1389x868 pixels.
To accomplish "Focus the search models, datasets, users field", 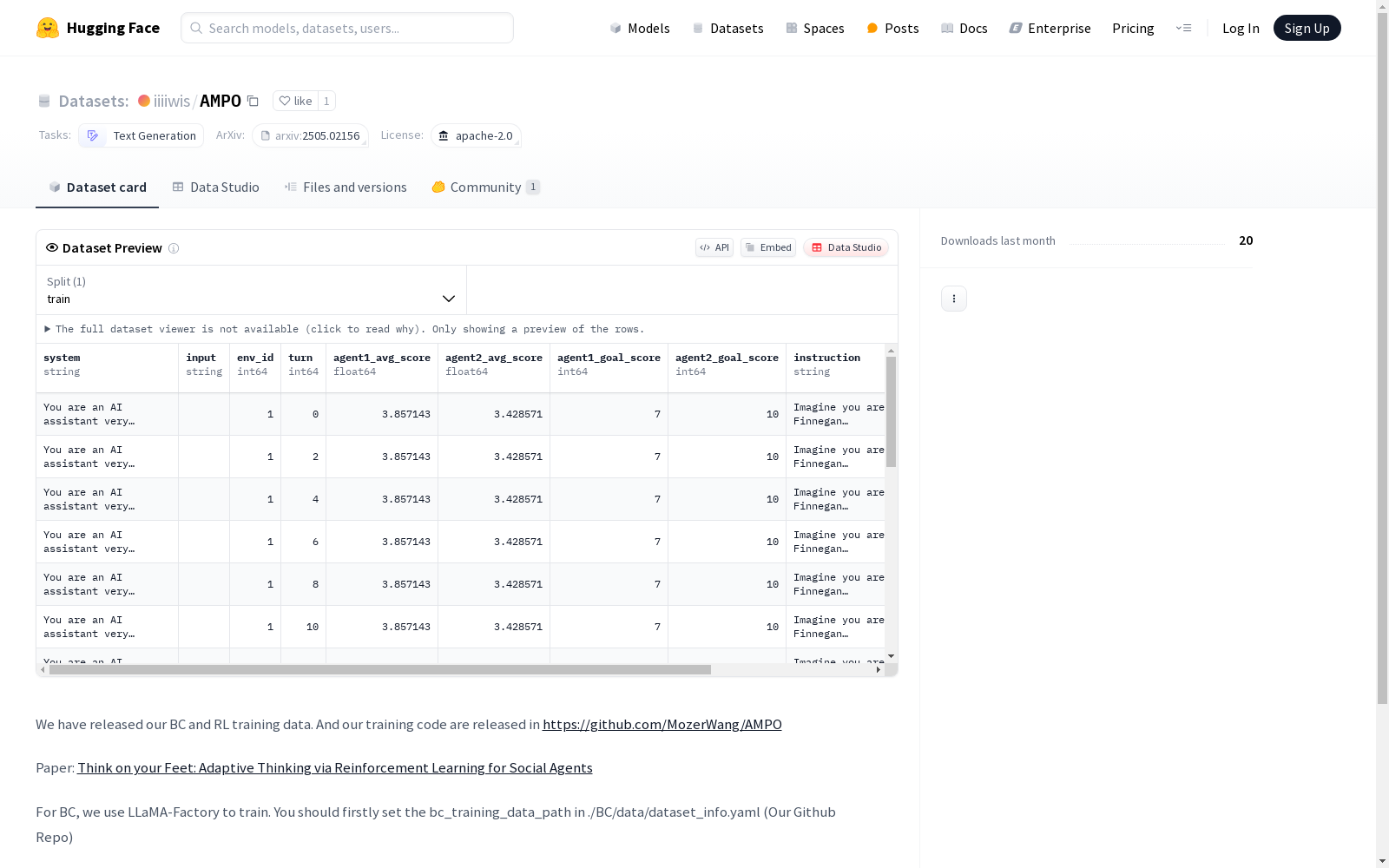I will 347,28.
